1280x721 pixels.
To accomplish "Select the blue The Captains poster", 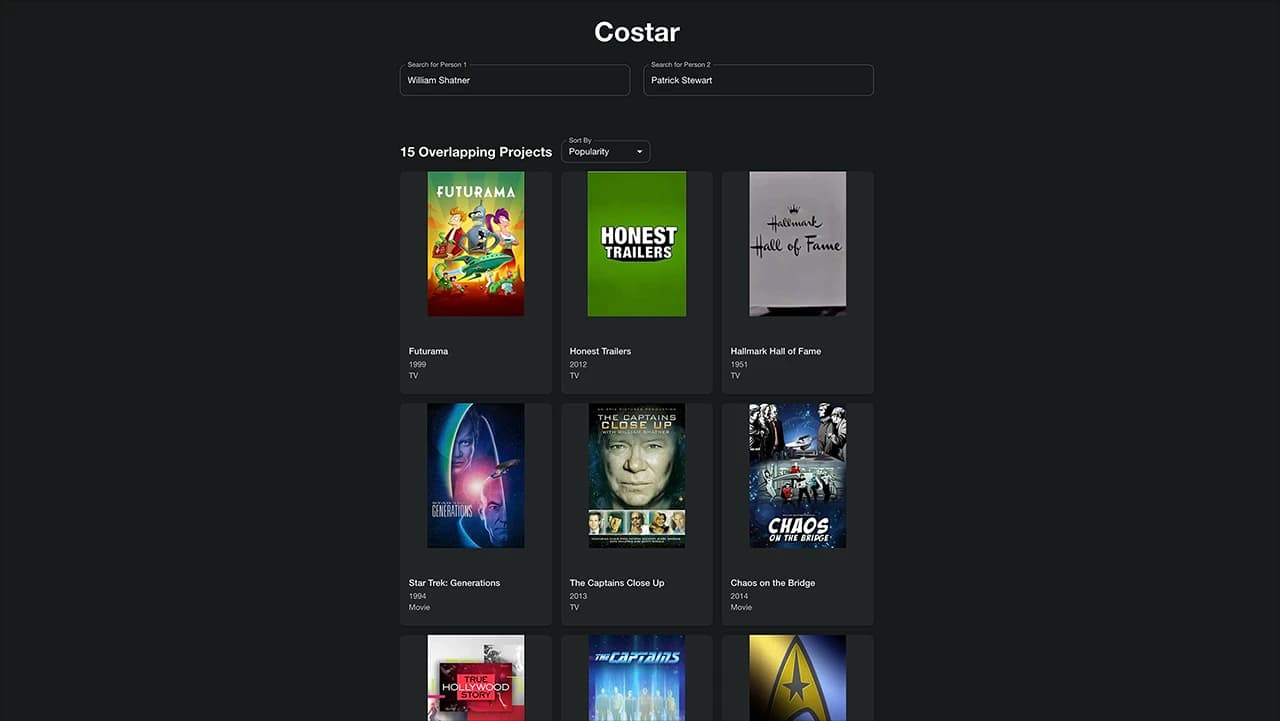I will point(637,678).
